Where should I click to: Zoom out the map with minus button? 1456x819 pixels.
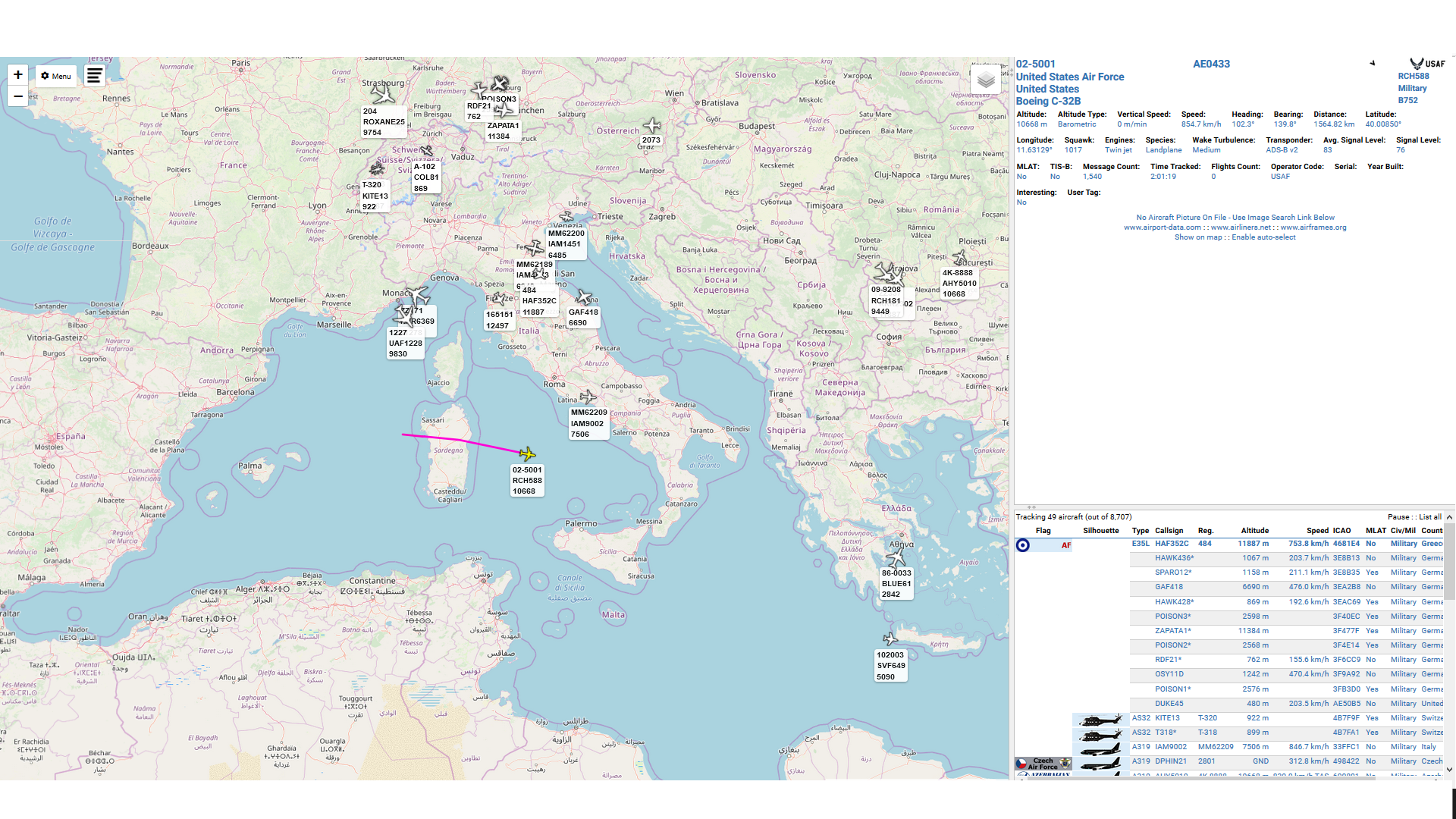17,96
